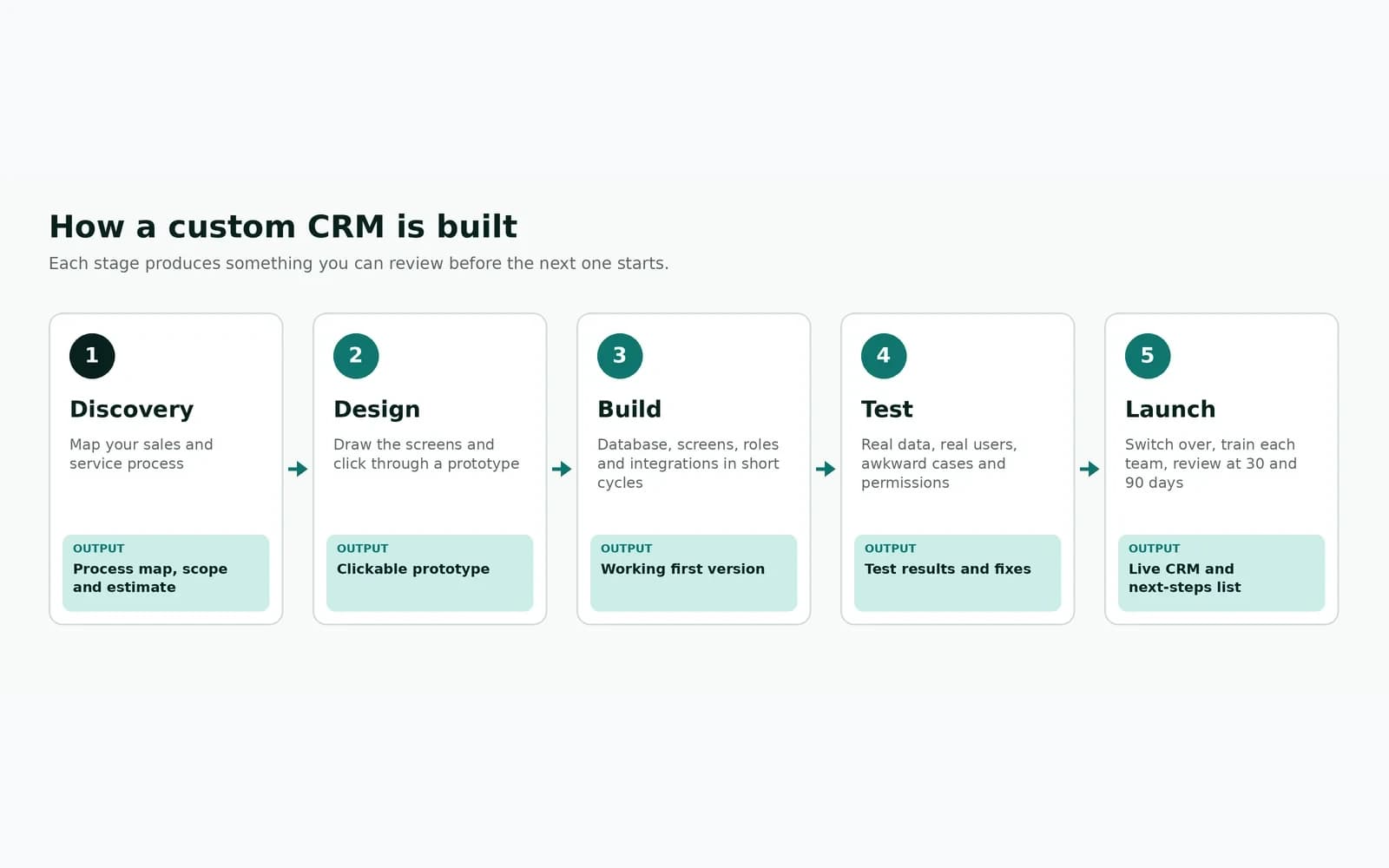
Task: Click the 'Each stage produces something' subtitle
Action: click(359, 263)
